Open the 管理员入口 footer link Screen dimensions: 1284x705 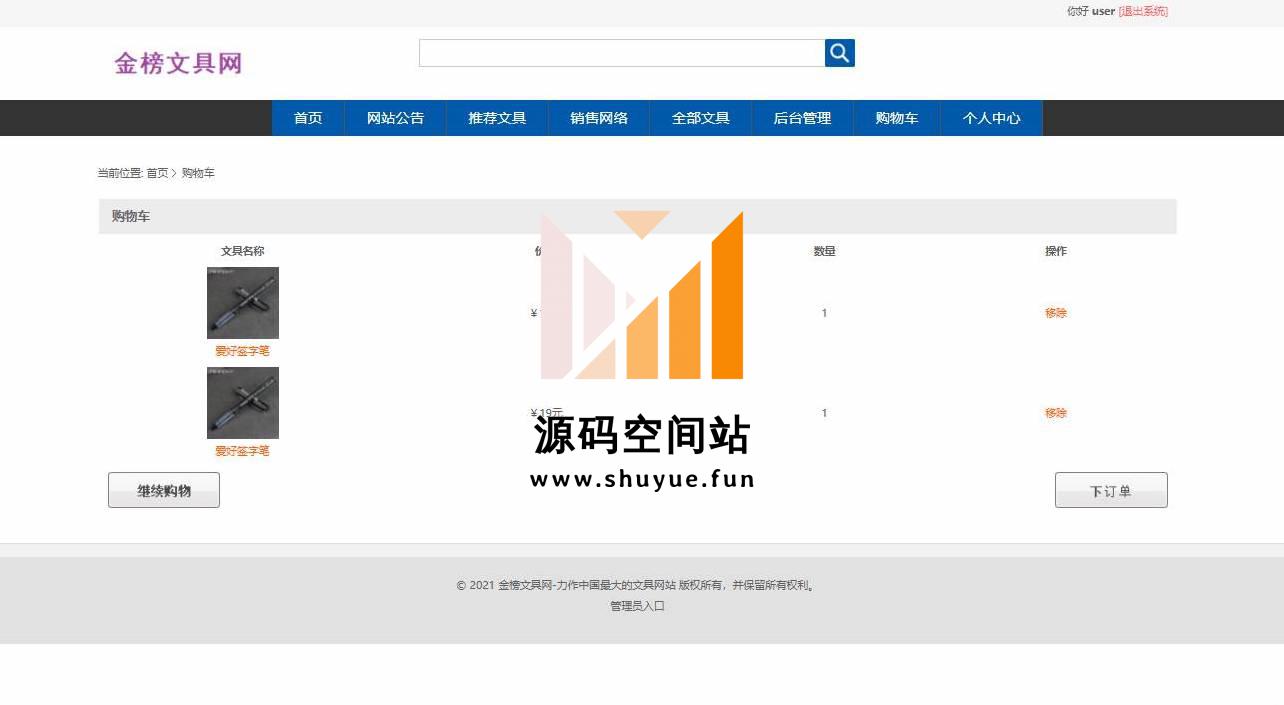[637, 606]
